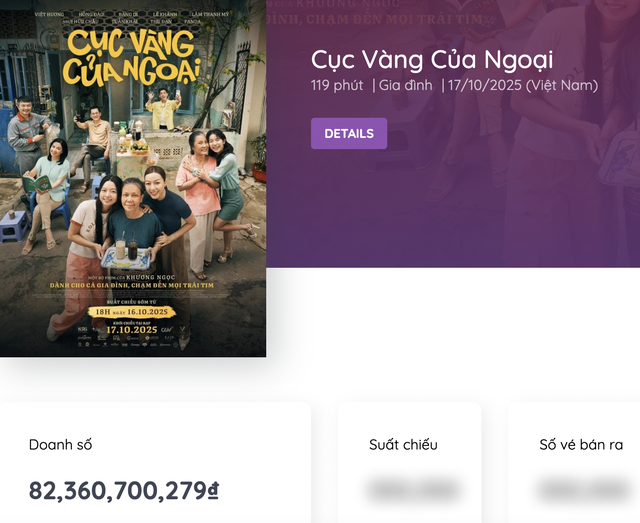Click the Gia đình genre label
Screen dimensions: 640x523
pyautogui.click(x=405, y=85)
